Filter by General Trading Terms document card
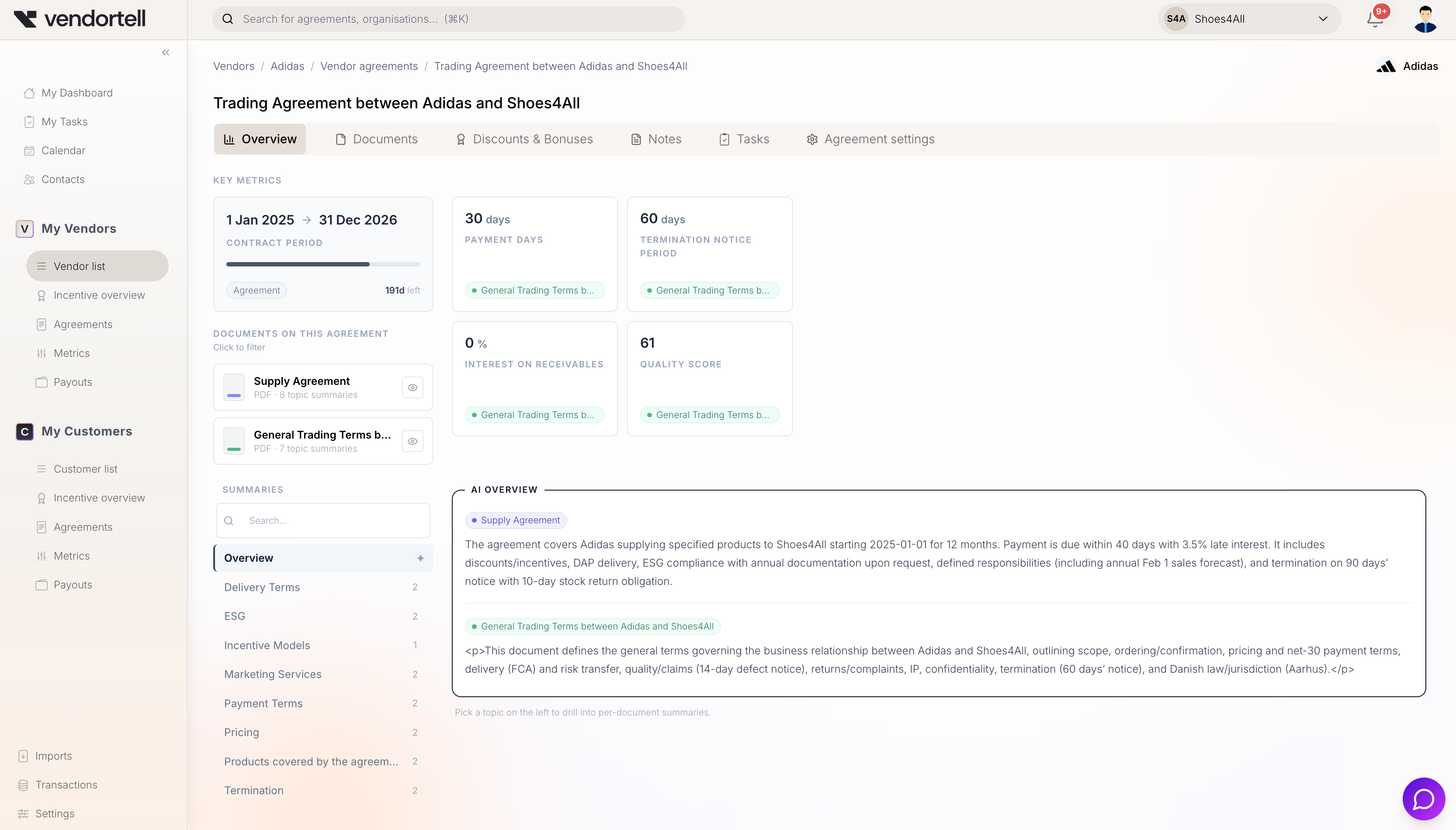Image resolution: width=1456 pixels, height=830 pixels. [x=323, y=441]
